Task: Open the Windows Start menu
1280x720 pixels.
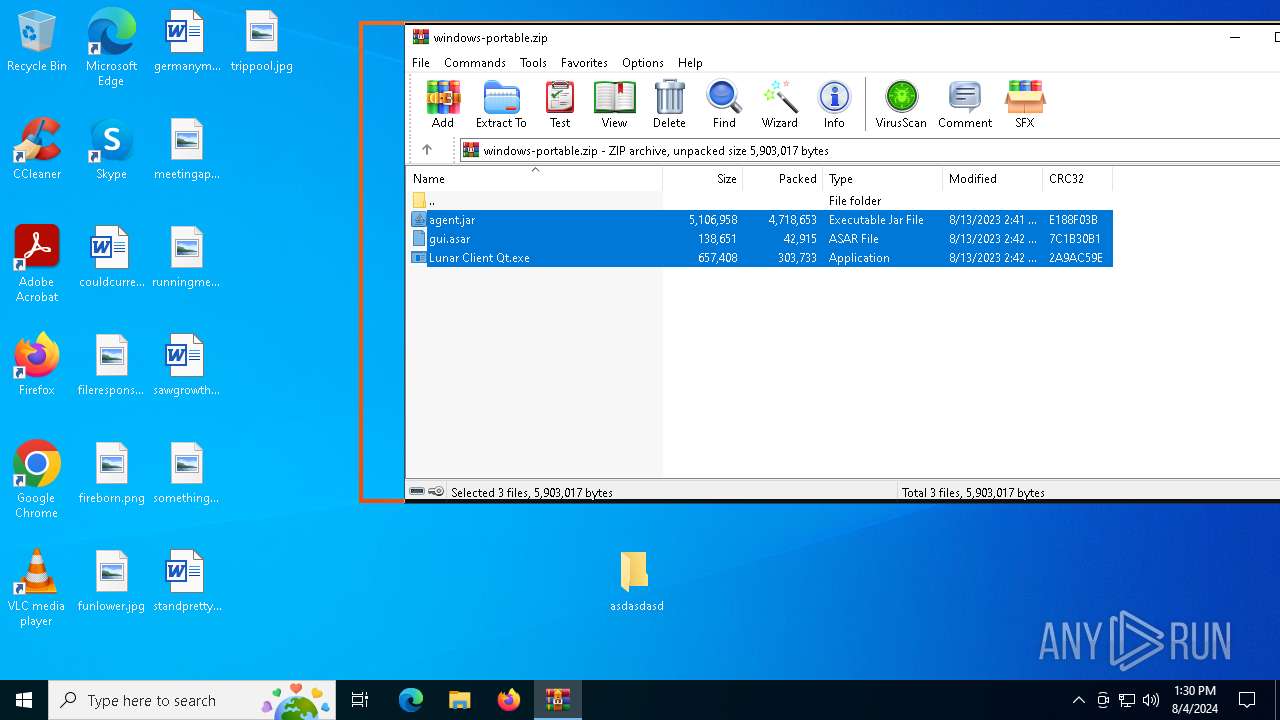Action: click(x=24, y=700)
